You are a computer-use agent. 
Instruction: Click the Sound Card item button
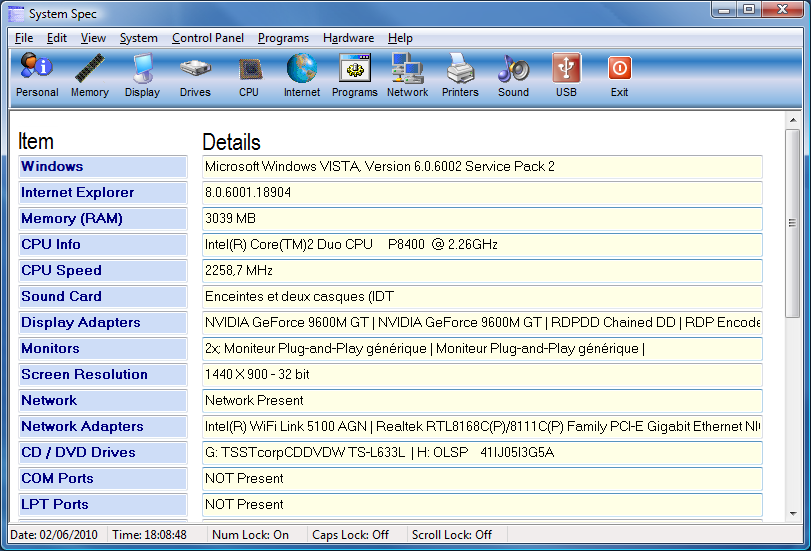click(x=103, y=296)
